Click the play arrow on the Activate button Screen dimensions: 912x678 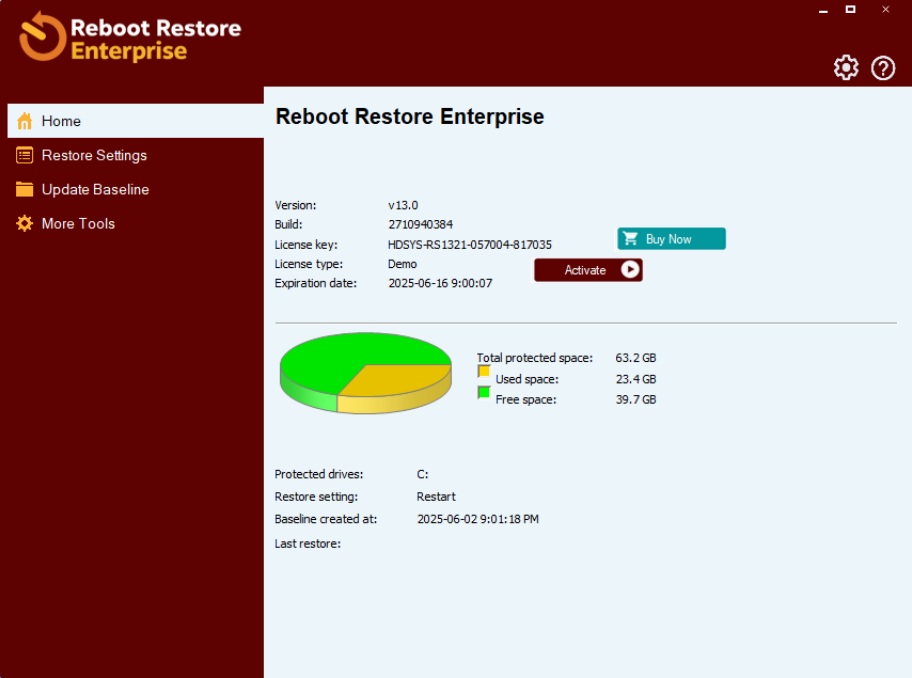[630, 270]
